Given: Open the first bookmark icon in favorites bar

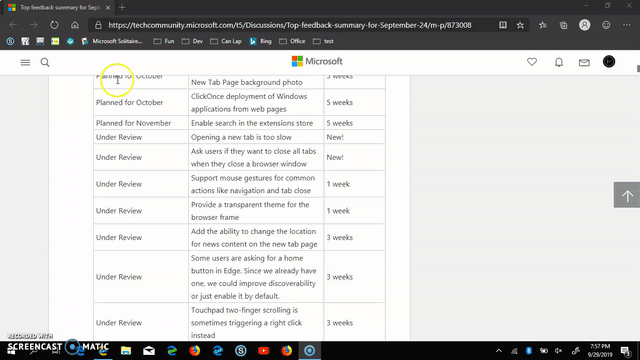Looking at the screenshot, I should pos(10,41).
